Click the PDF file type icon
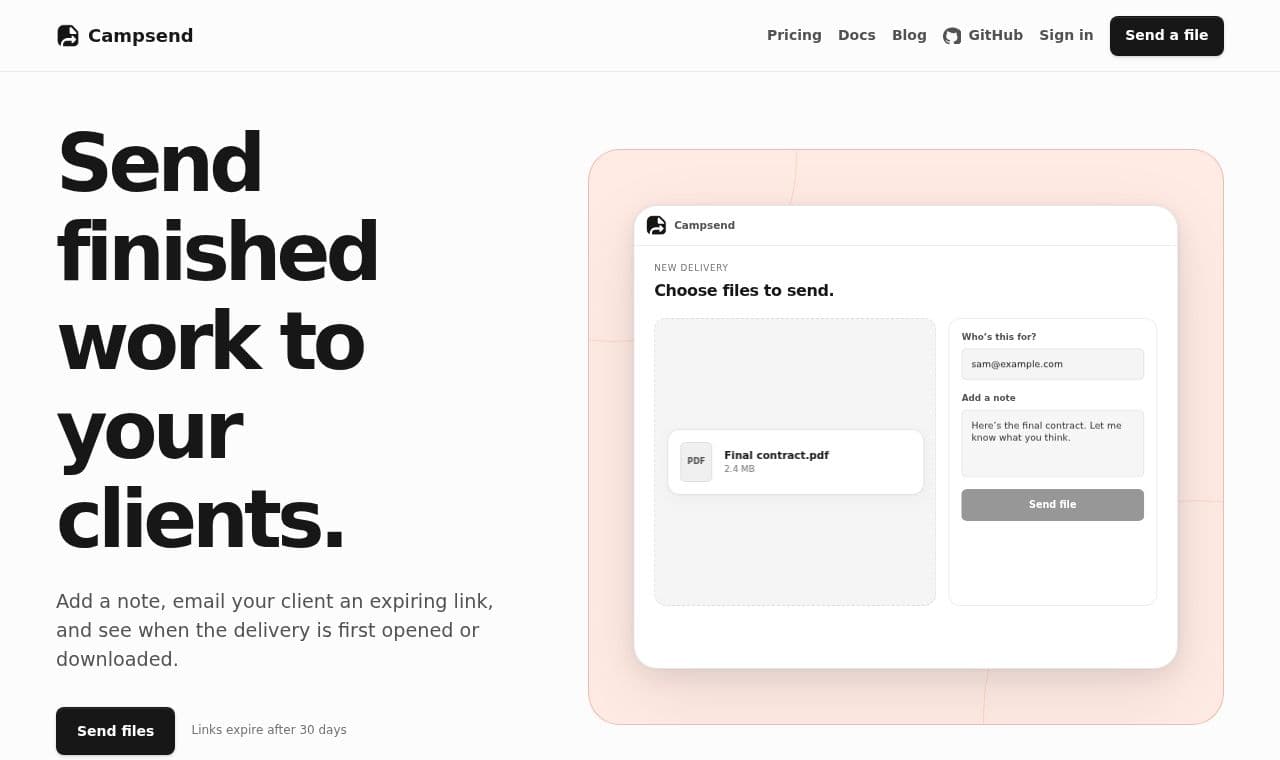 pyautogui.click(x=696, y=462)
